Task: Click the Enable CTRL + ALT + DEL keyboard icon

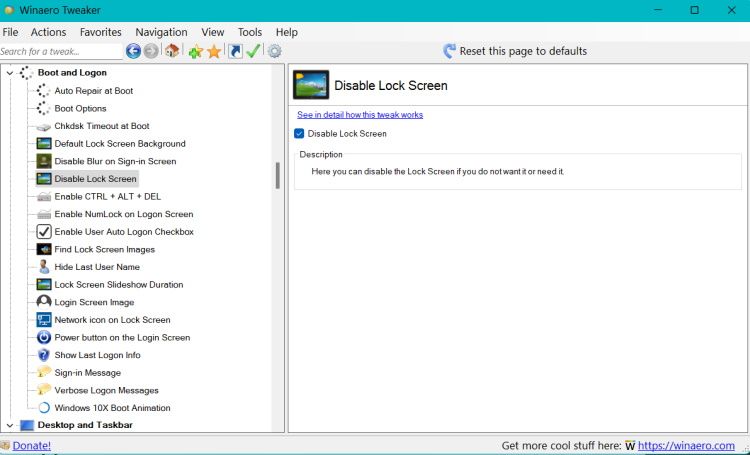Action: tap(44, 197)
